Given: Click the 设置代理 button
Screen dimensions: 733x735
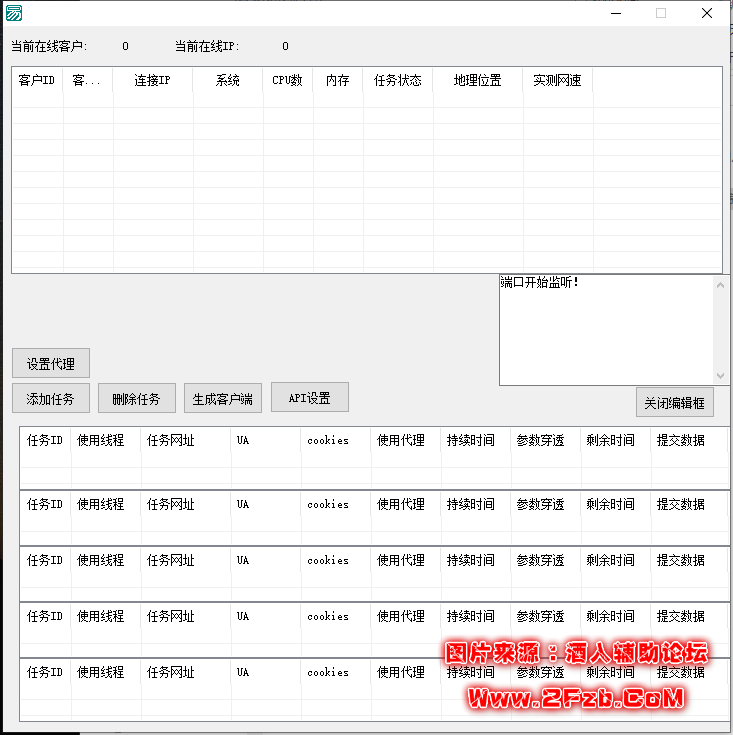Looking at the screenshot, I should click(51, 363).
